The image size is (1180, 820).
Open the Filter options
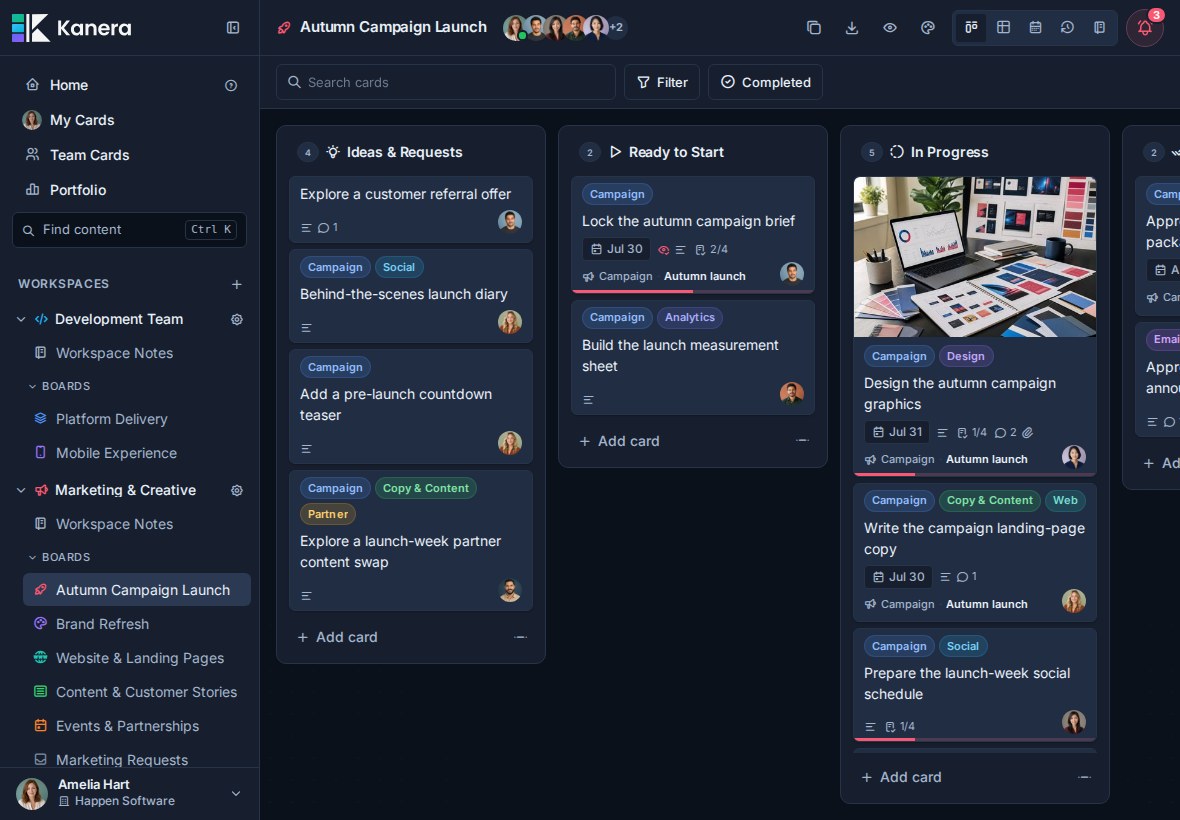click(662, 82)
